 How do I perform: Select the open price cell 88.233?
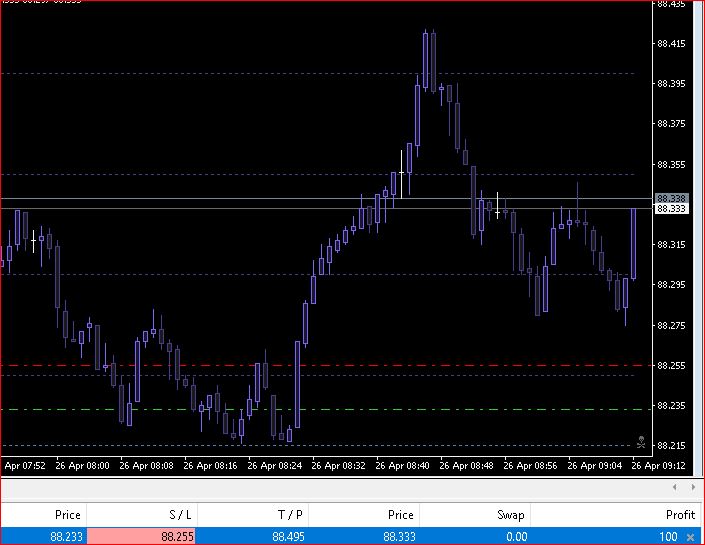(x=67, y=537)
